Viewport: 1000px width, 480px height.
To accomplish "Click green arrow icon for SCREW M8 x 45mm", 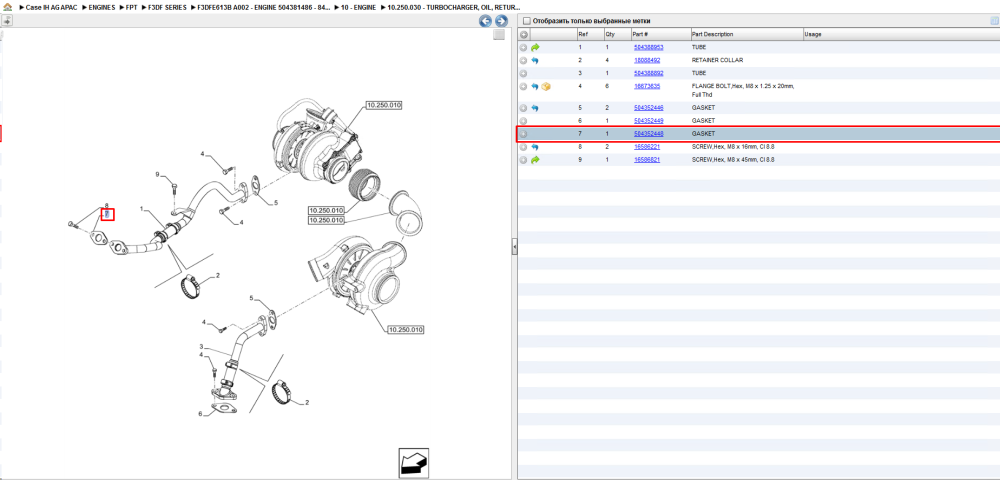I will click(535, 160).
